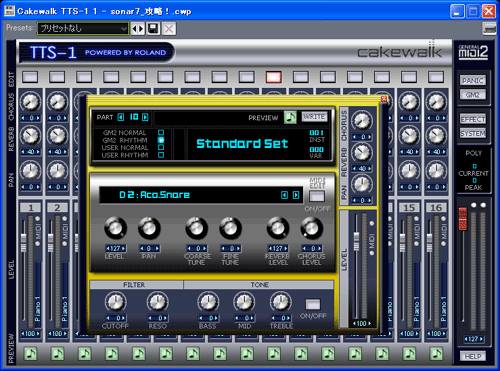This screenshot has height=371, width=500.
Task: Click the preset previous/next arrows button
Action: click(x=138, y=29)
